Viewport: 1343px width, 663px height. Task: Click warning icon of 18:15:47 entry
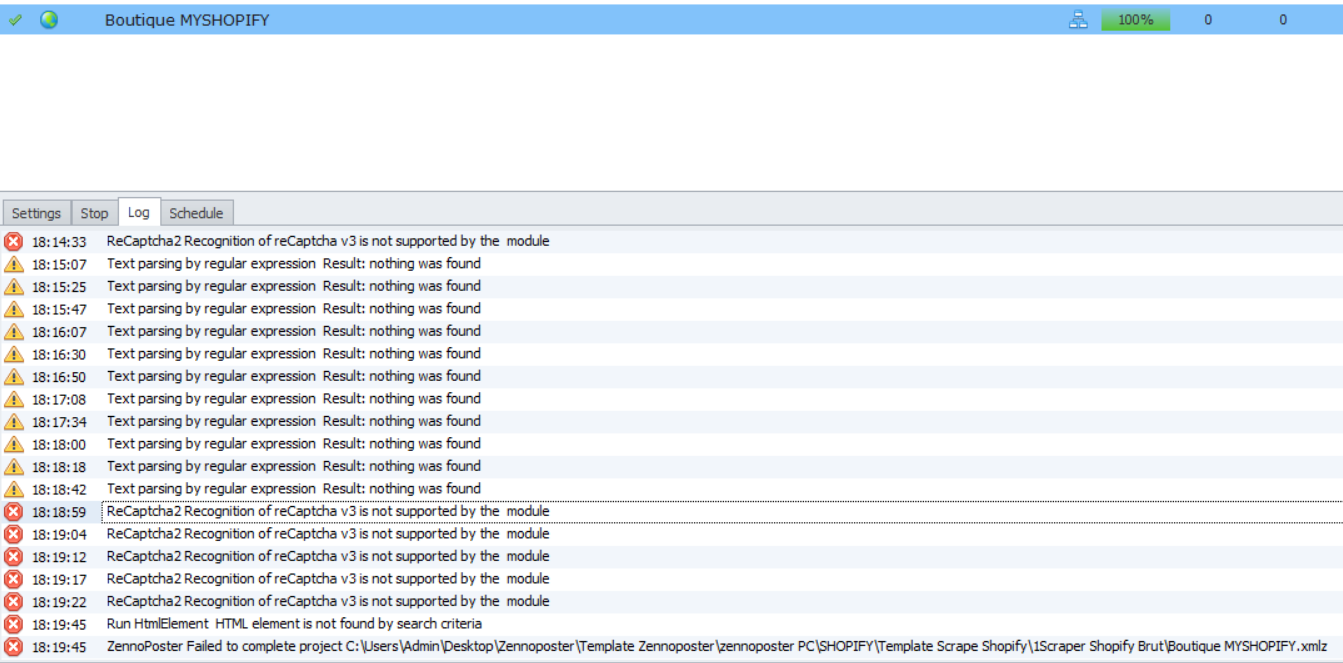(13, 309)
